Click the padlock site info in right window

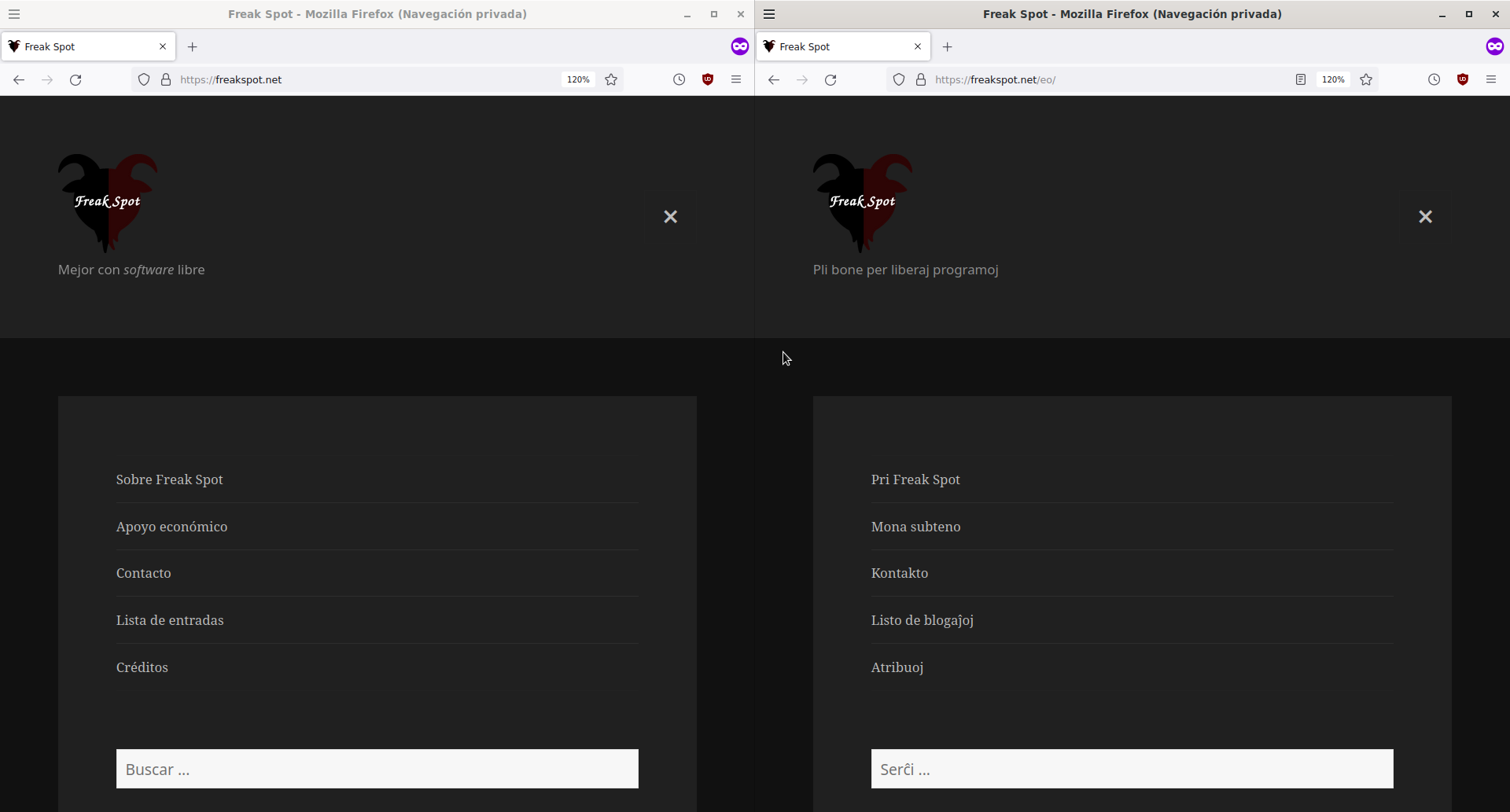click(921, 79)
